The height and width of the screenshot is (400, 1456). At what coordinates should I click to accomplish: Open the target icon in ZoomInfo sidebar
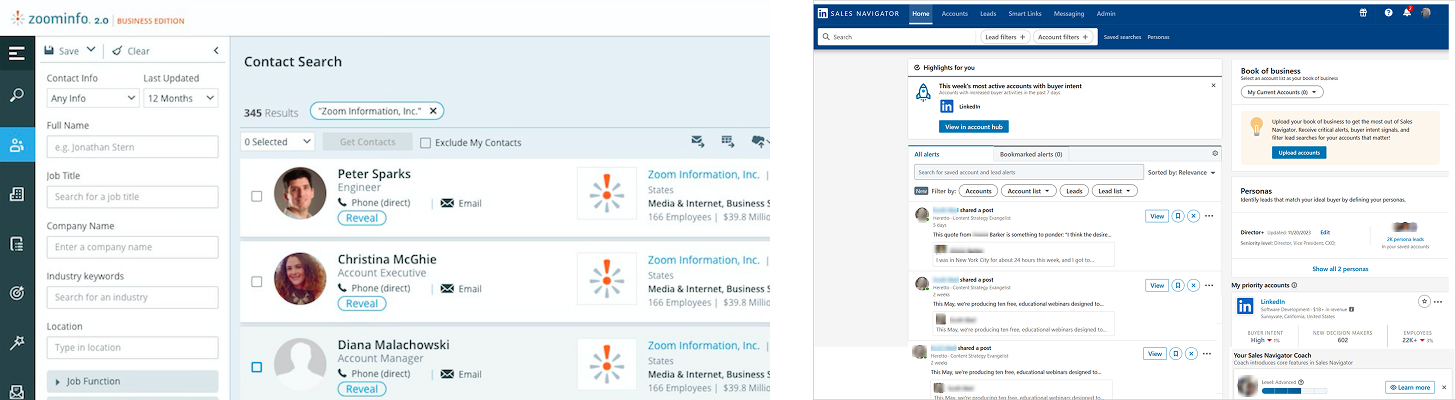click(x=17, y=293)
